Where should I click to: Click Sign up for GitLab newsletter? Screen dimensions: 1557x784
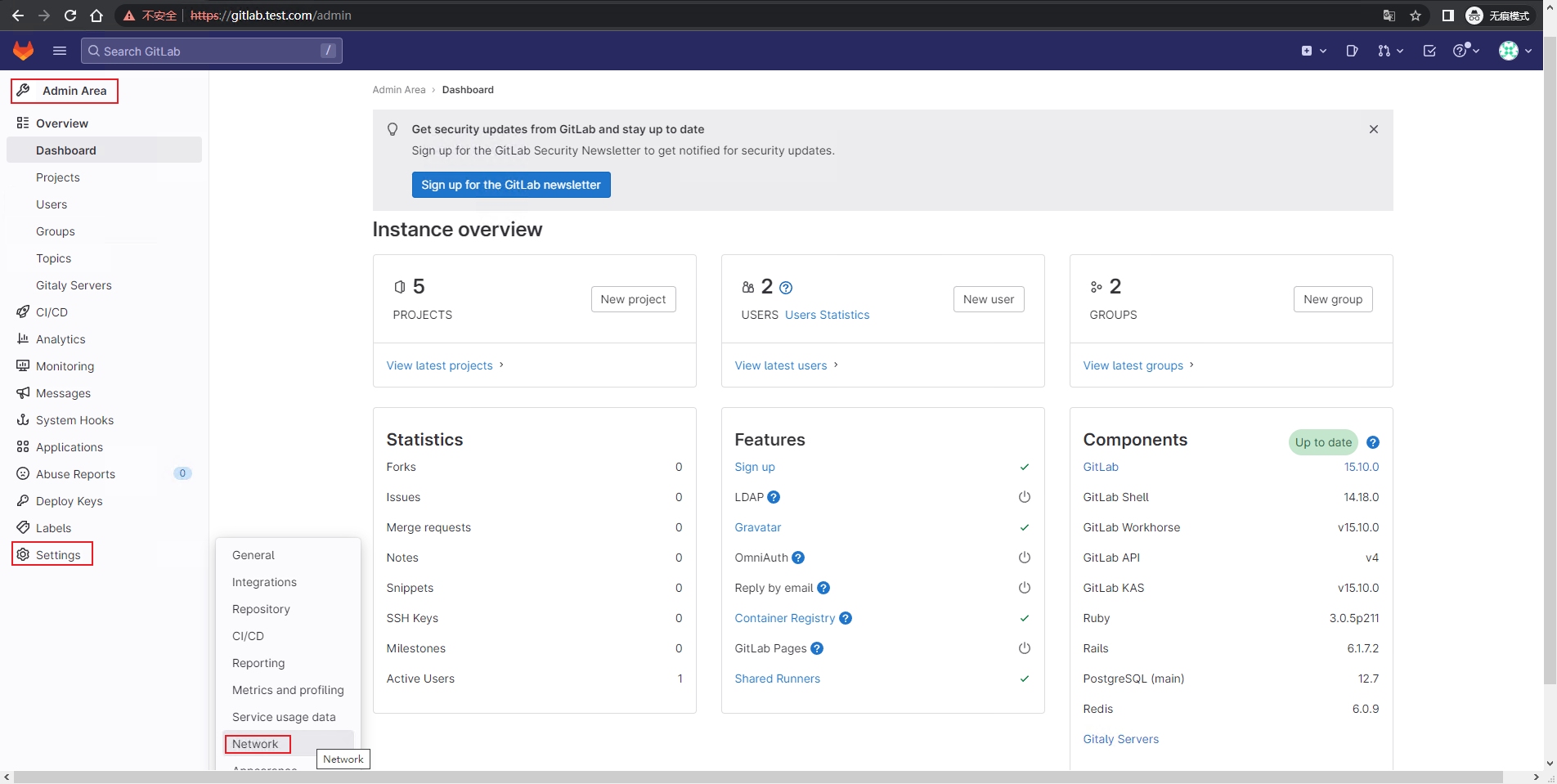pos(511,185)
